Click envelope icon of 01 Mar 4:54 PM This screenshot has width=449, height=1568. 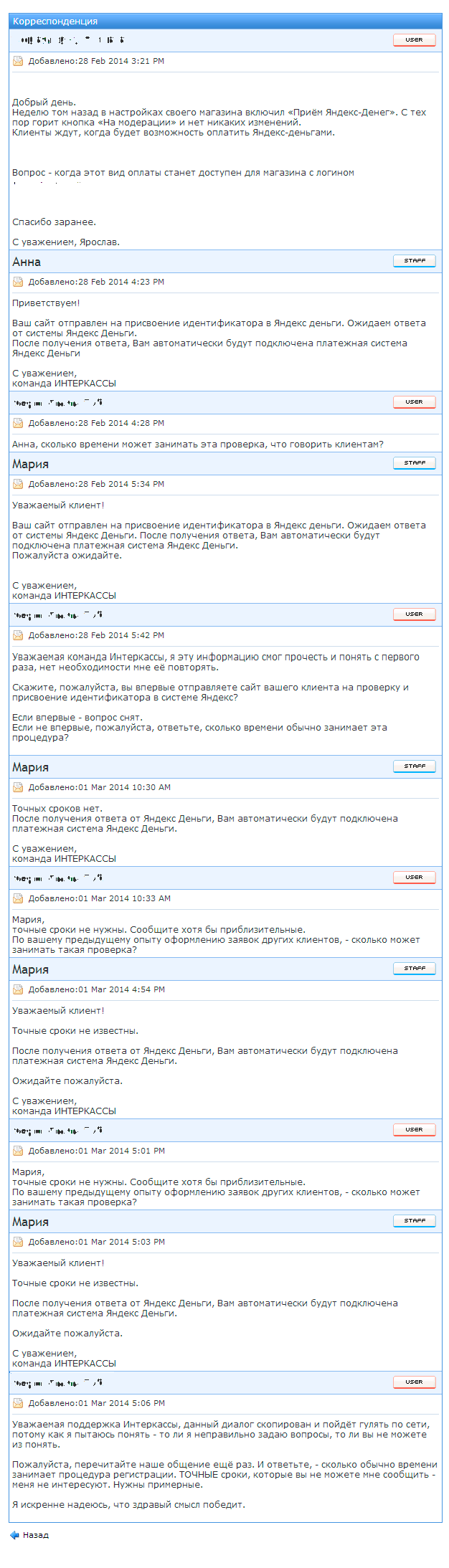(18, 989)
